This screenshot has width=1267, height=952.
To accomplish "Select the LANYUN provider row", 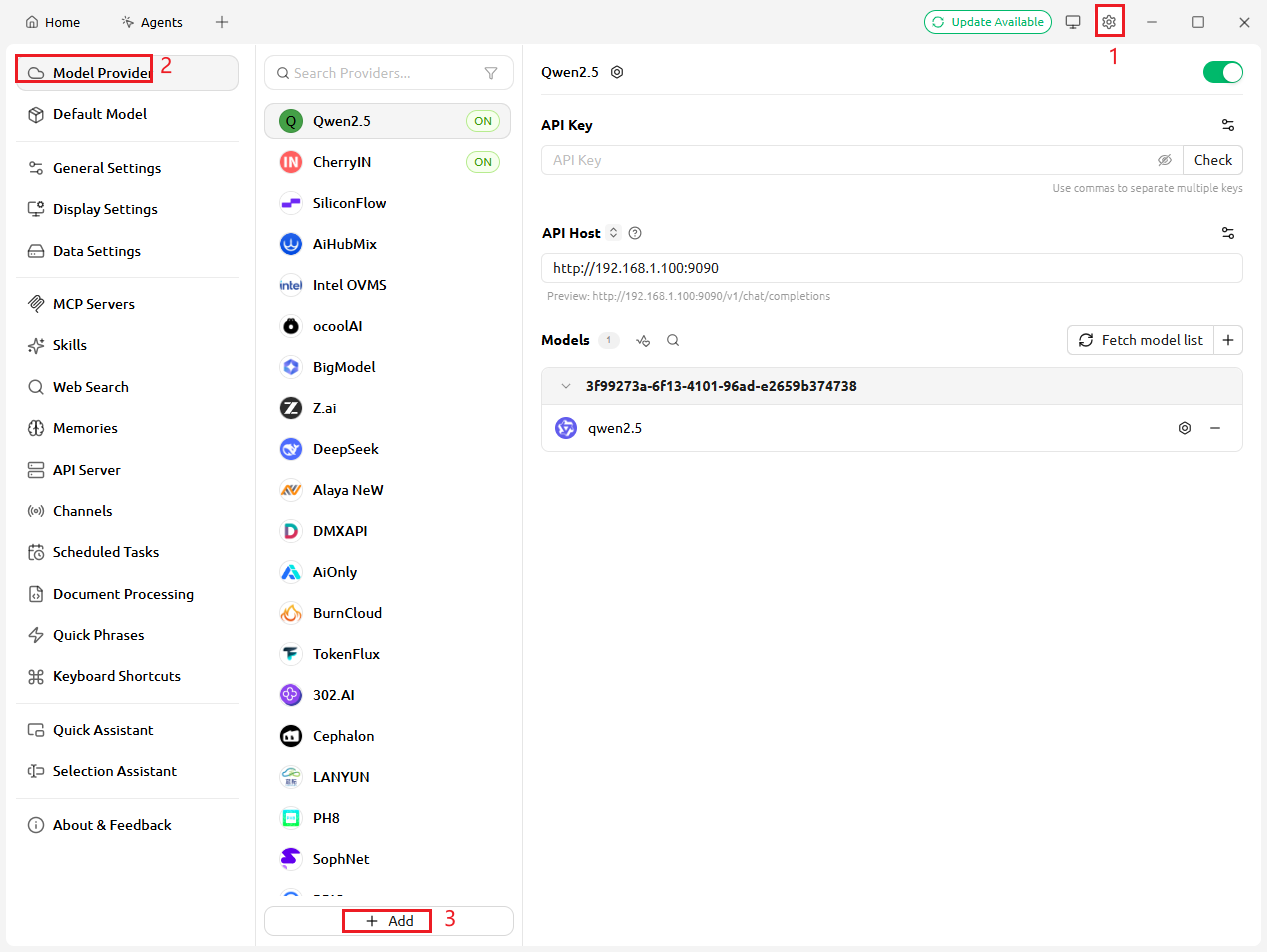I will [x=388, y=777].
